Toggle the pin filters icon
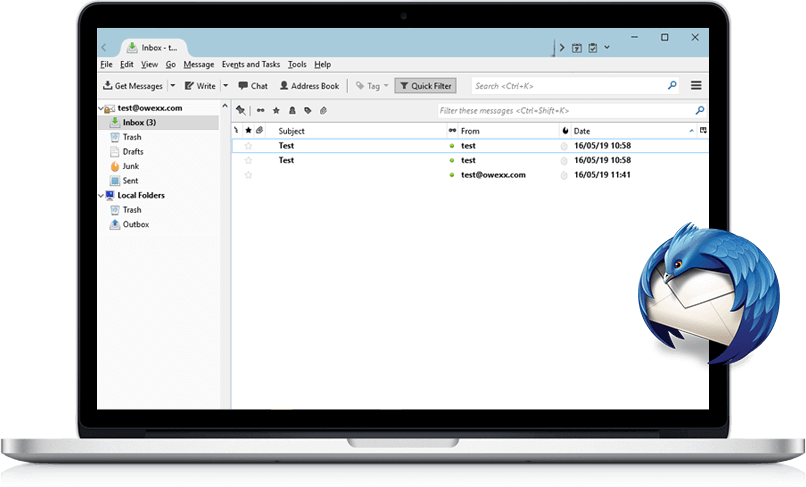This screenshot has height=487, width=806. (241, 111)
